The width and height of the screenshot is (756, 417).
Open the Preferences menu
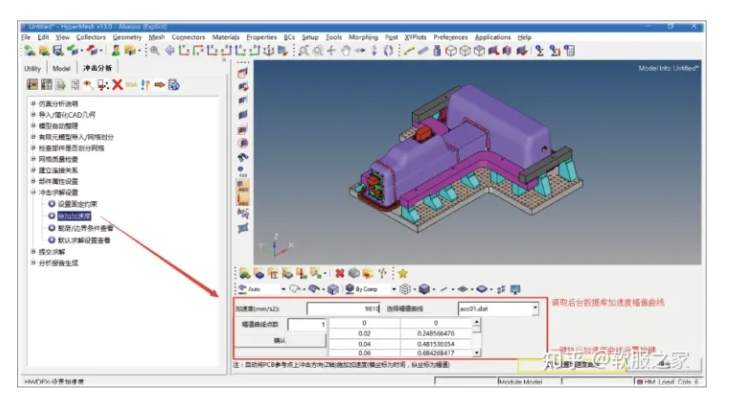tap(450, 37)
